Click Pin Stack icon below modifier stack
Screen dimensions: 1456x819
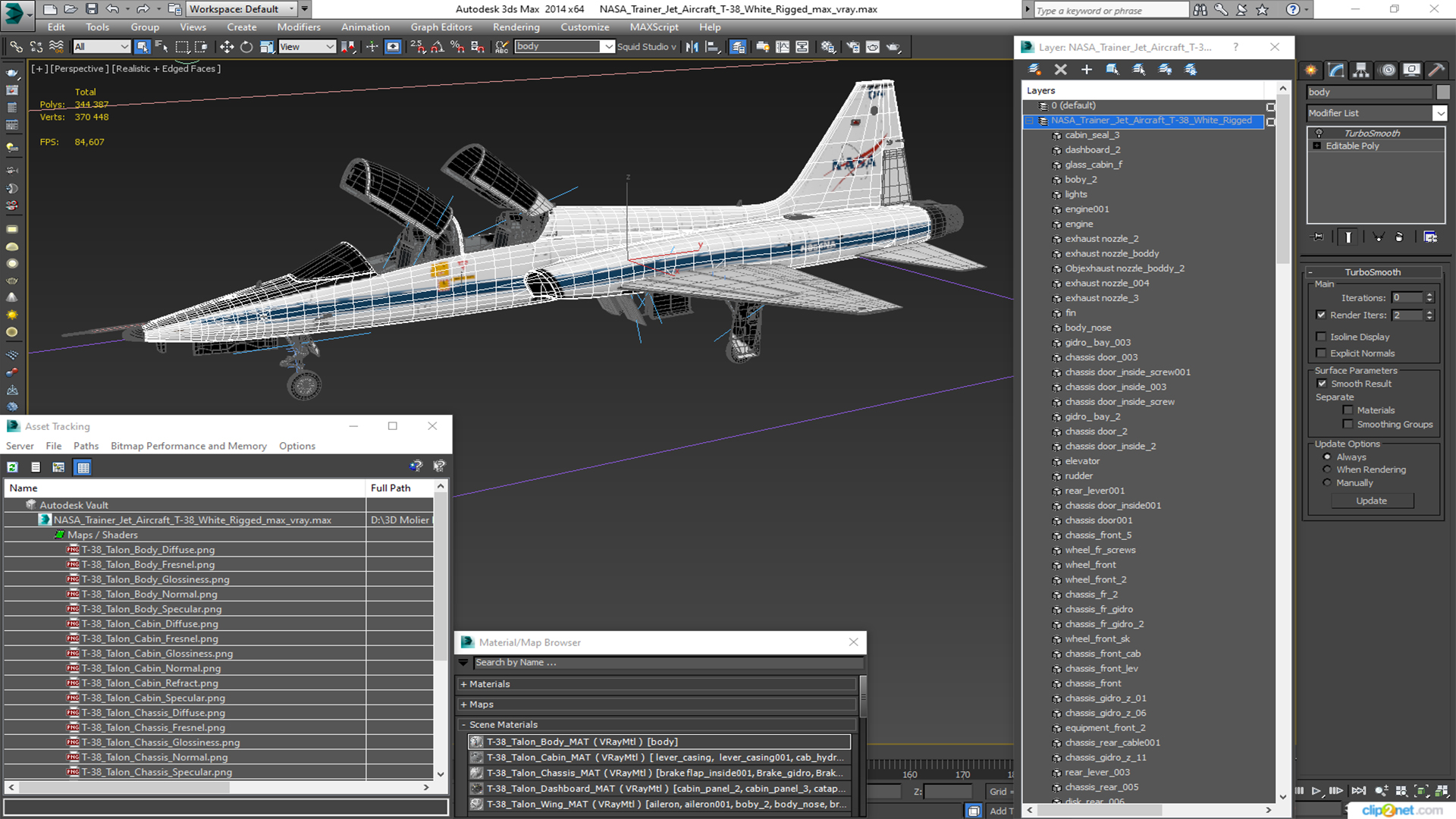[x=1318, y=237]
